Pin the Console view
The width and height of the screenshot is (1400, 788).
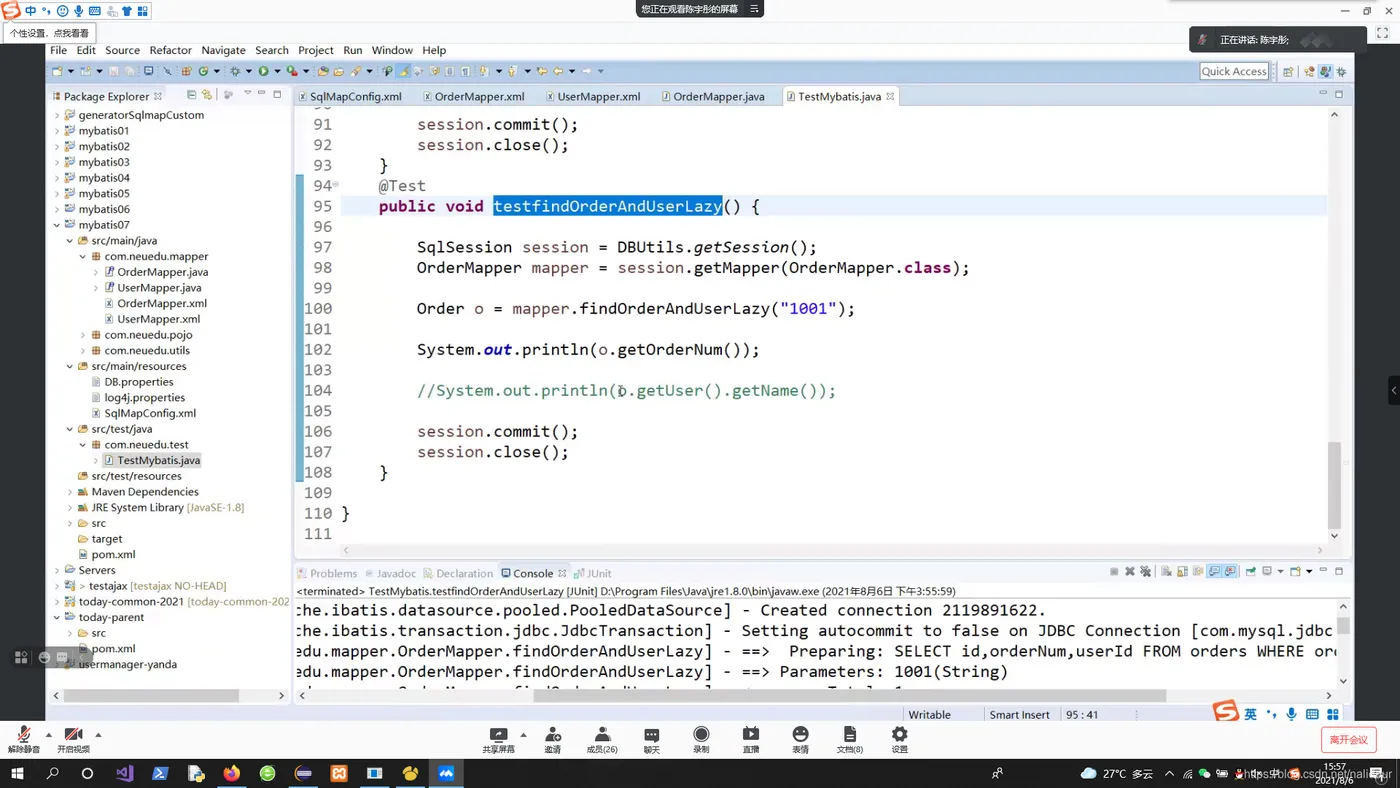coord(1250,572)
